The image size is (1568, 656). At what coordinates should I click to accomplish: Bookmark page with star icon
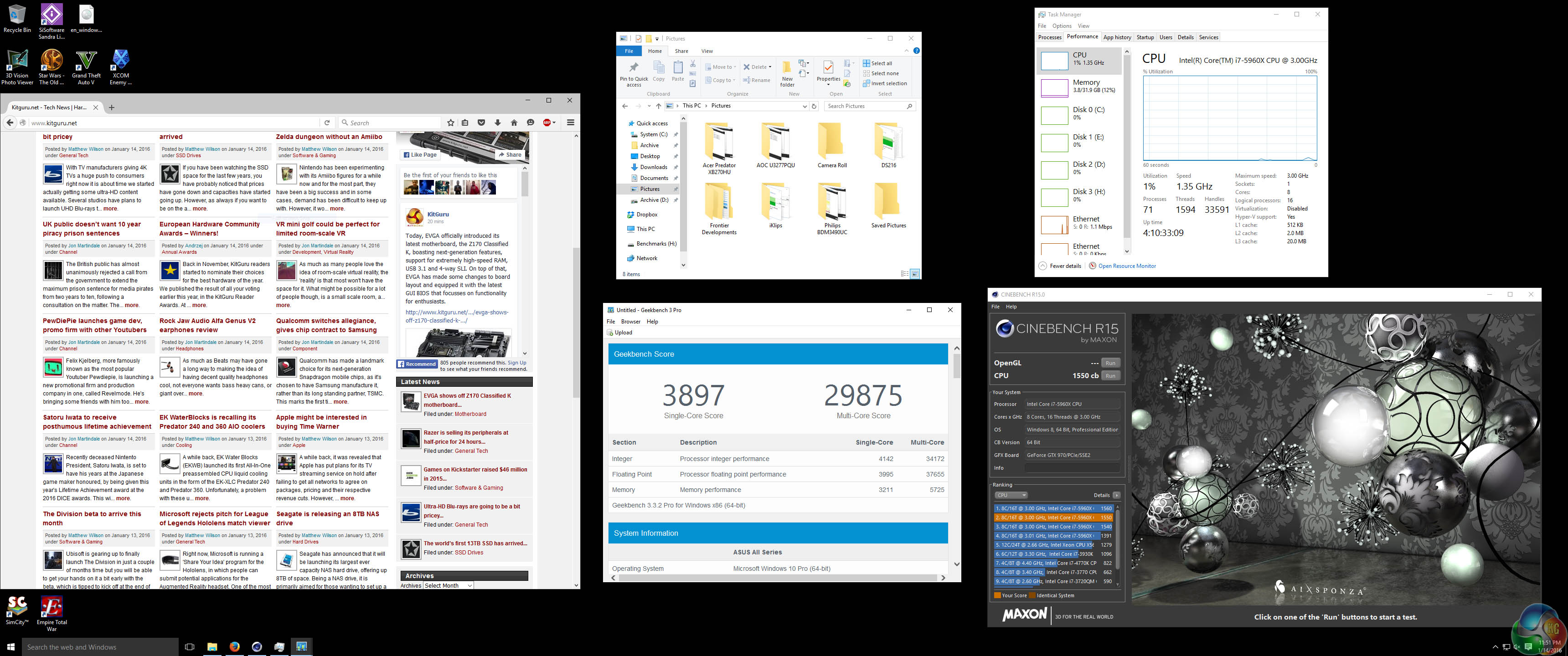tap(450, 123)
